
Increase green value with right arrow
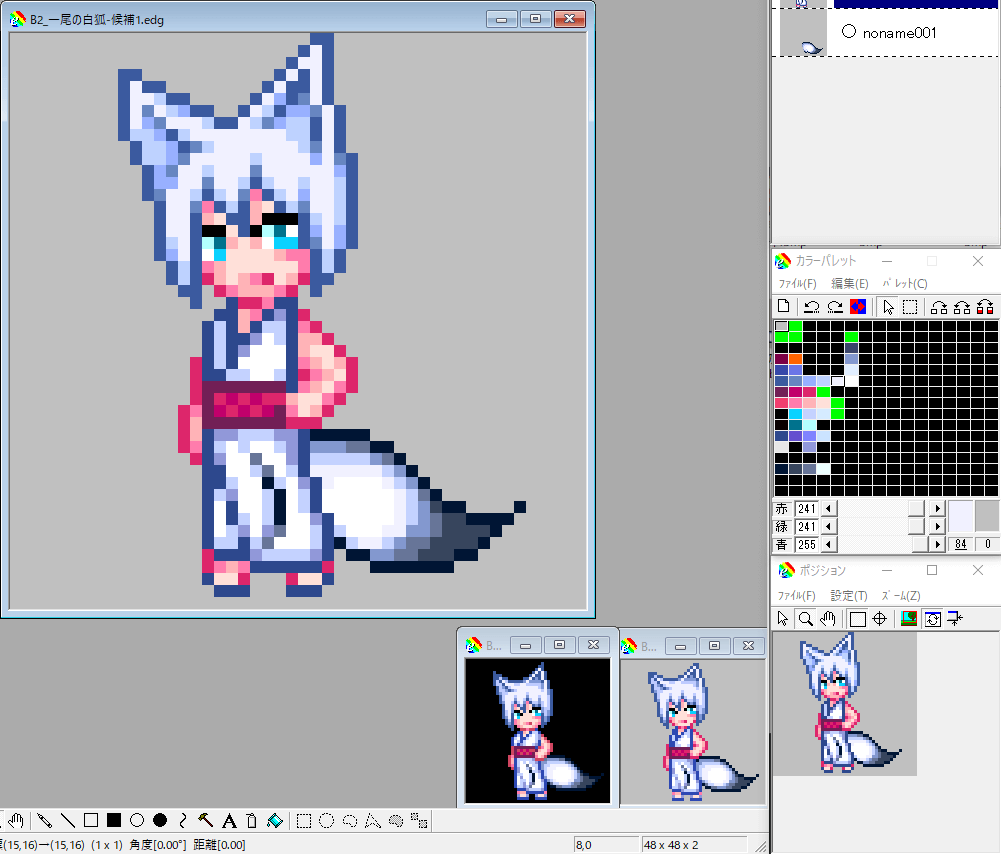click(x=937, y=527)
